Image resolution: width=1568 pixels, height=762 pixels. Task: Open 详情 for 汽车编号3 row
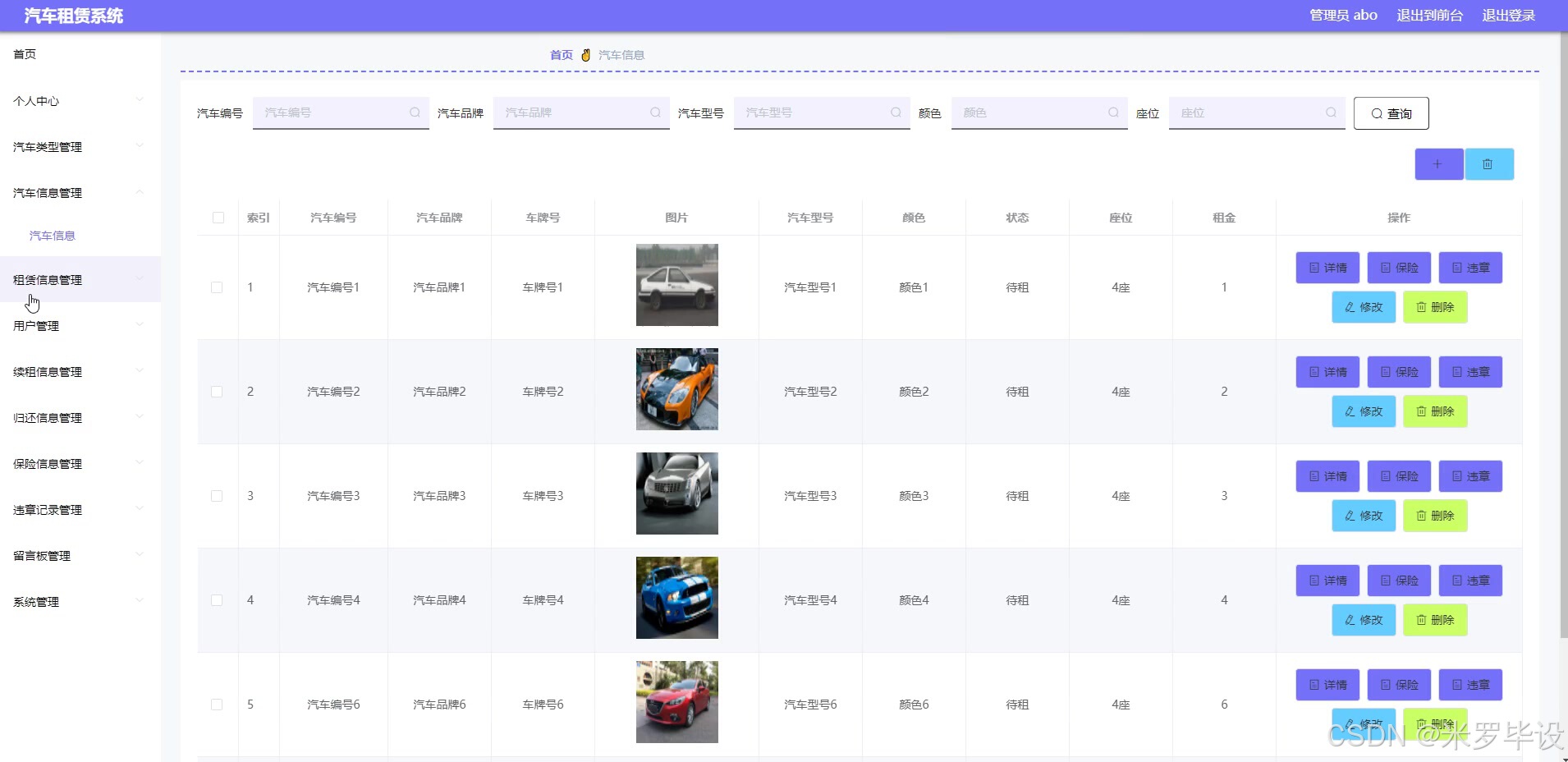(x=1327, y=476)
